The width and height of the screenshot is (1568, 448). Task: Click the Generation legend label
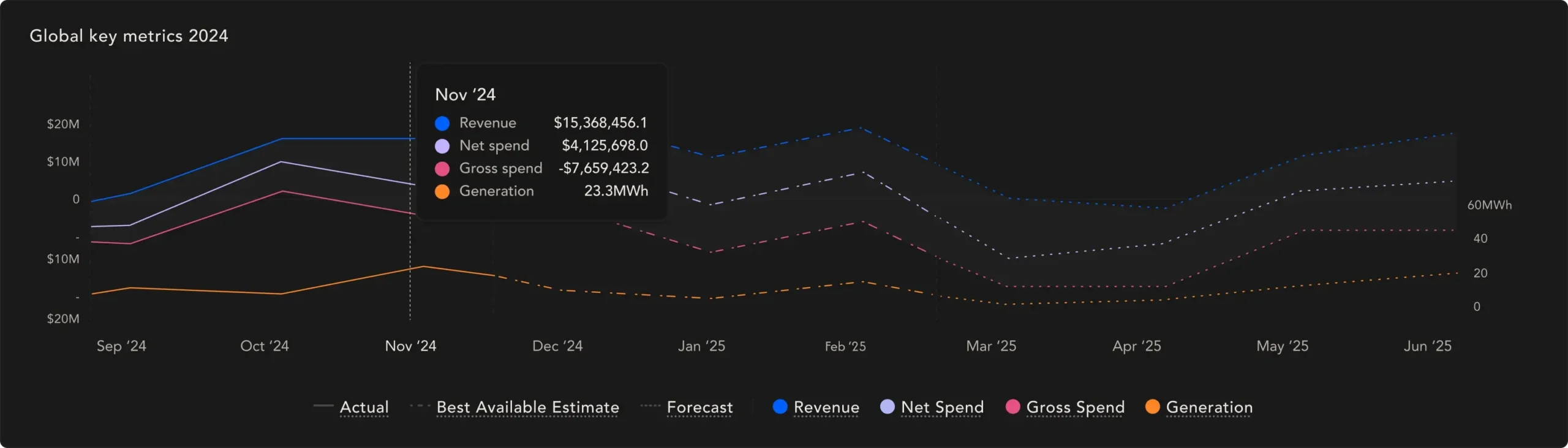click(1209, 408)
